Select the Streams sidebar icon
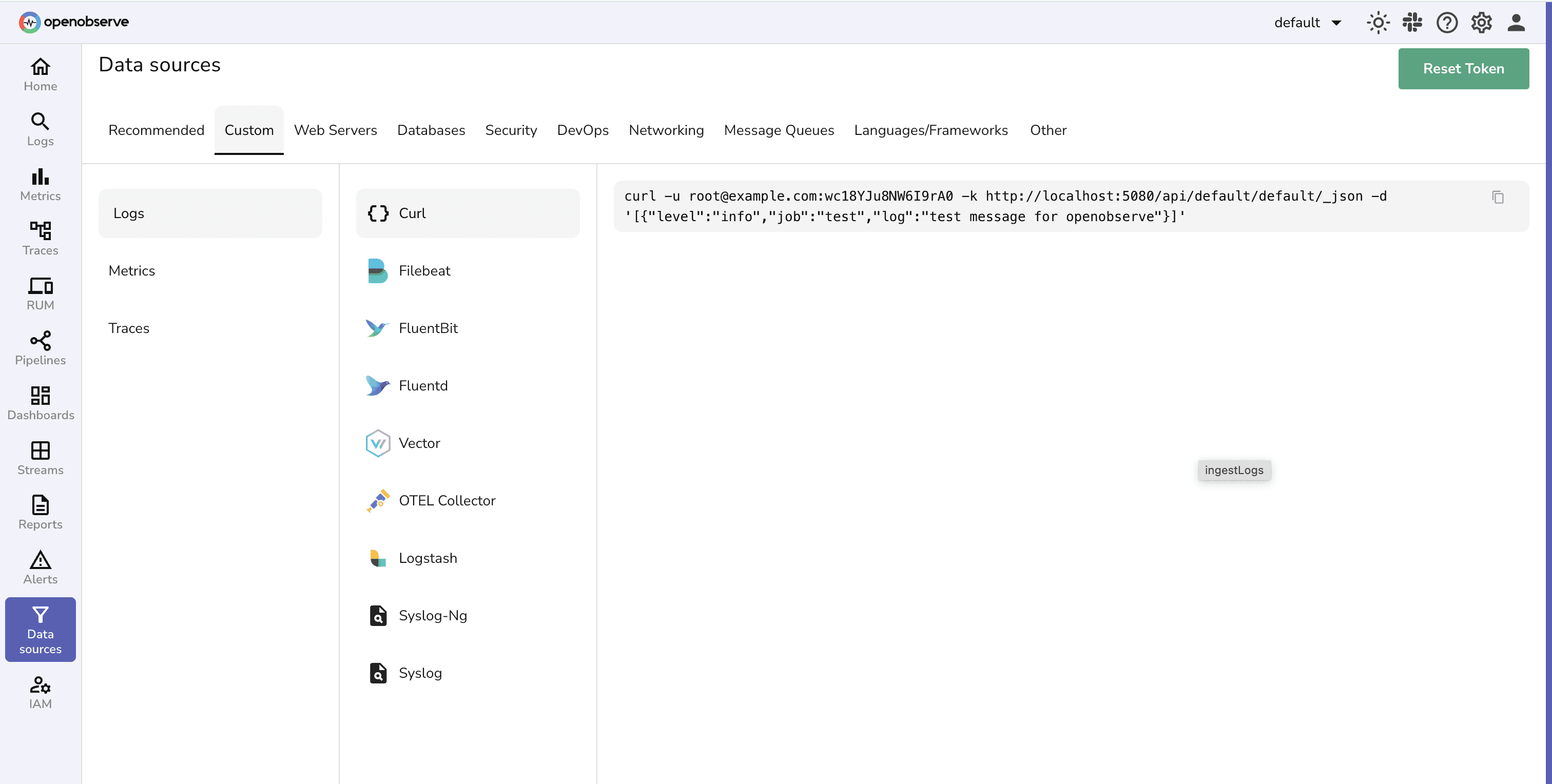Image resolution: width=1552 pixels, height=784 pixels. pos(40,457)
